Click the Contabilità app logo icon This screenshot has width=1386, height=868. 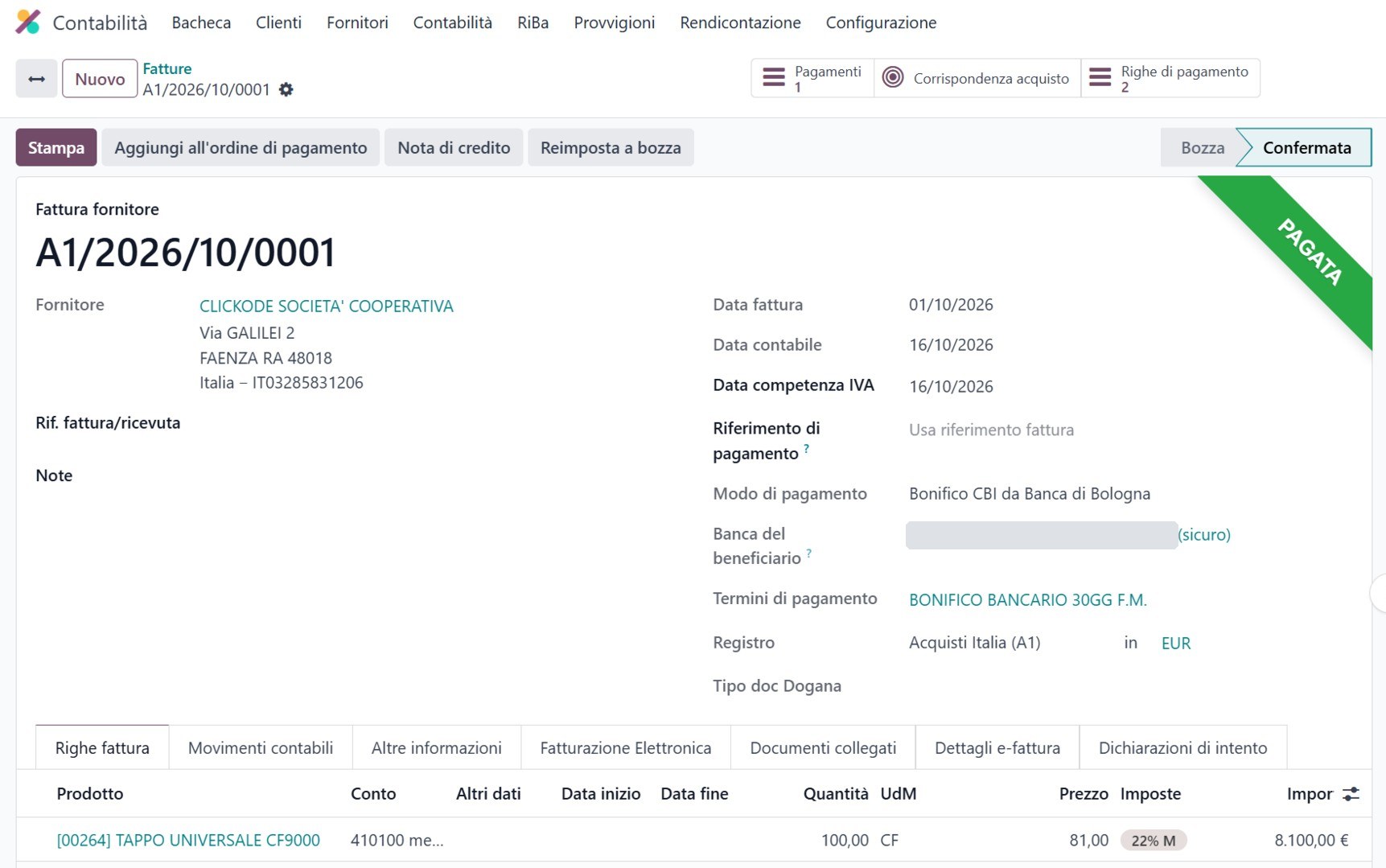(x=28, y=22)
